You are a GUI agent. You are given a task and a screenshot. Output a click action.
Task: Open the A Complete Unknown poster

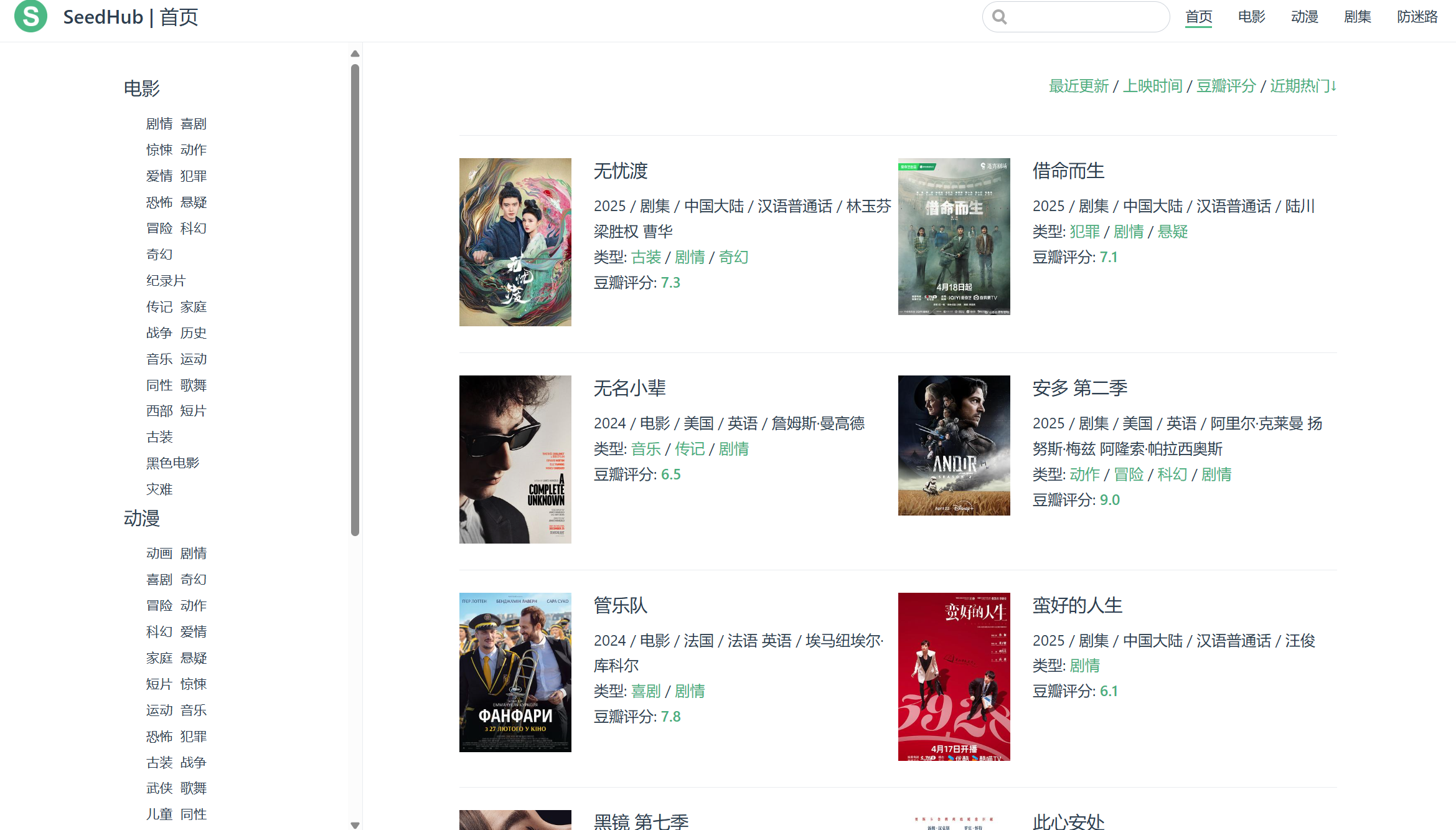515,460
